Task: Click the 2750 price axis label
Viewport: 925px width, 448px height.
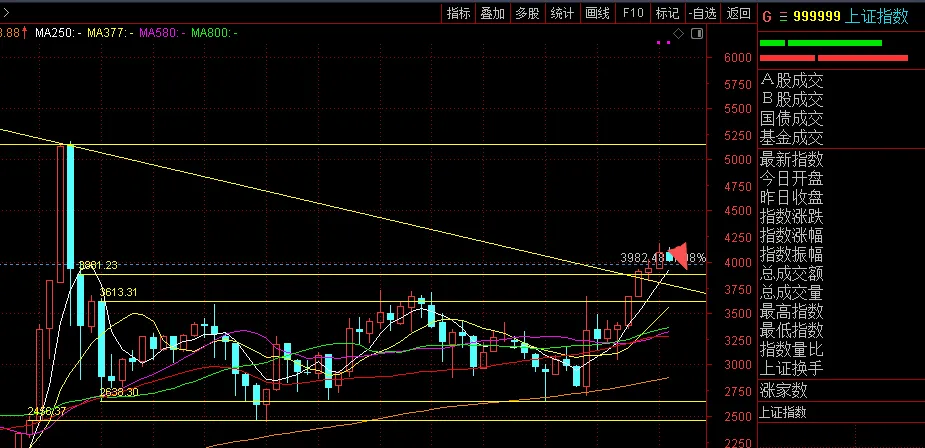Action: (737, 391)
